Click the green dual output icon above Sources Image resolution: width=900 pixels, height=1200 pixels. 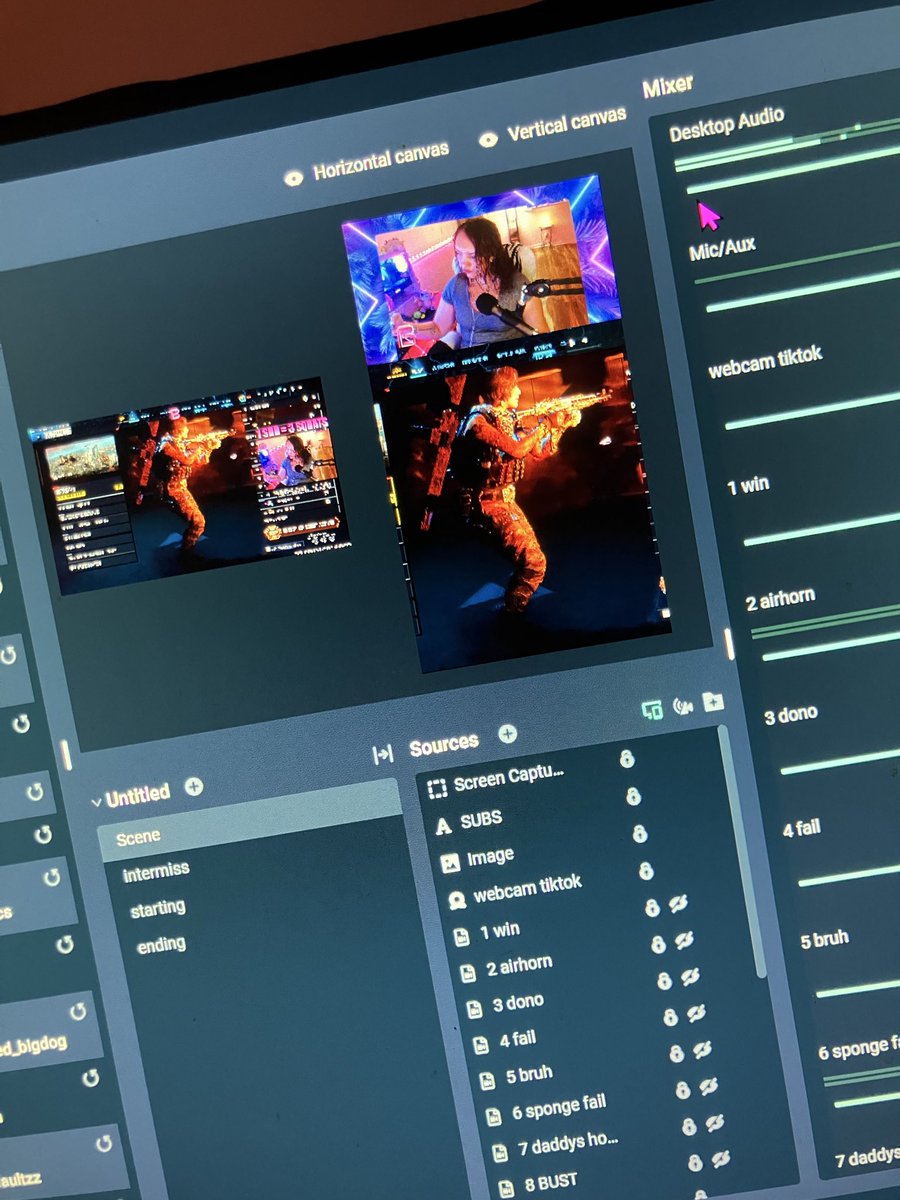click(x=652, y=710)
